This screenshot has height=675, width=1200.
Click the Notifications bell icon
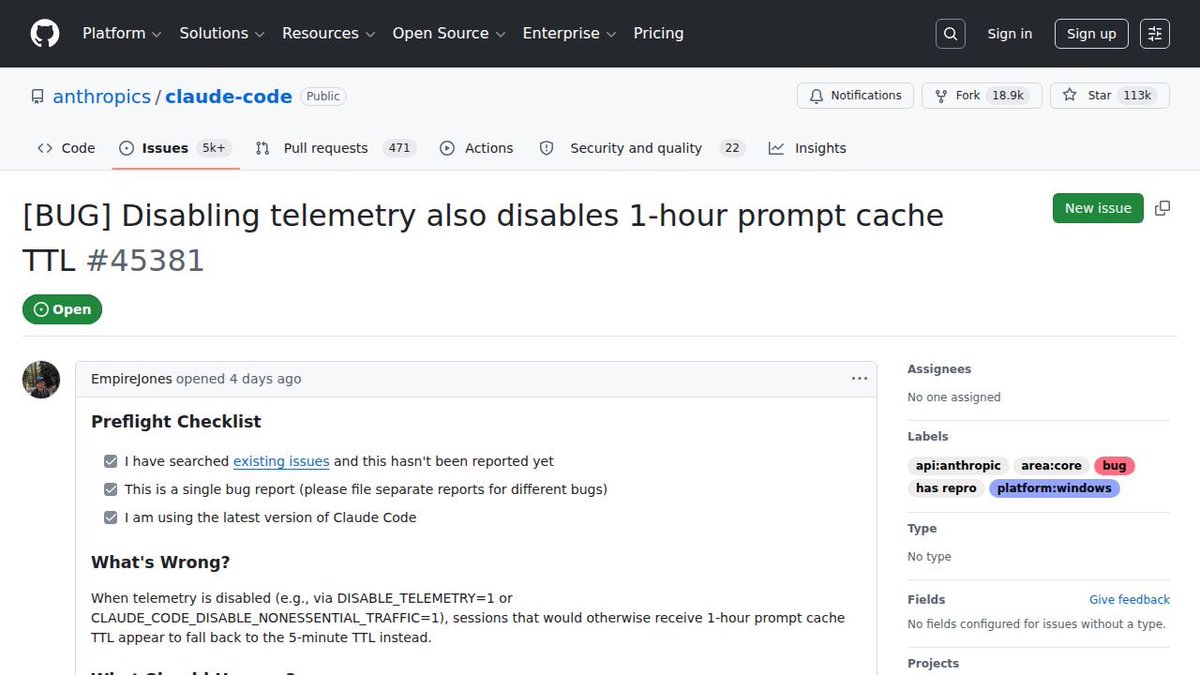point(816,96)
